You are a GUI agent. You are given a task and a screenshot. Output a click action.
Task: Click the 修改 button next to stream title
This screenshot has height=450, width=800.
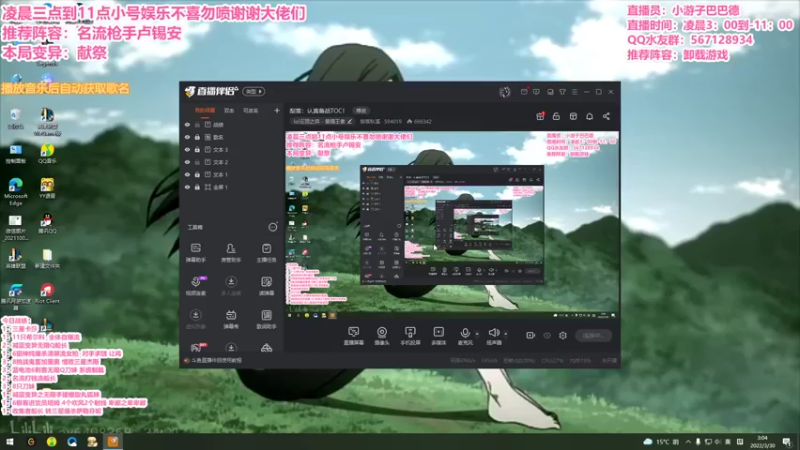click(362, 110)
